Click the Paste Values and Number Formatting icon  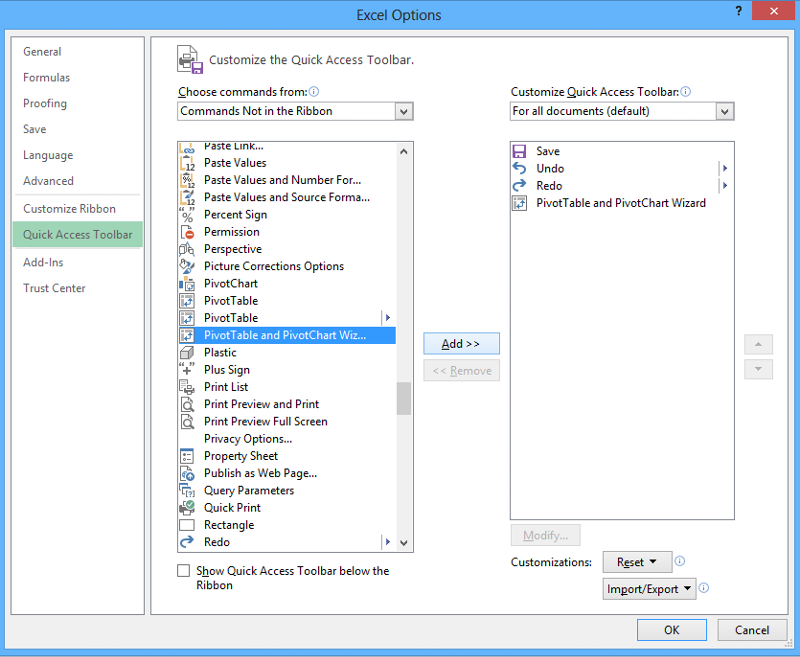point(187,181)
